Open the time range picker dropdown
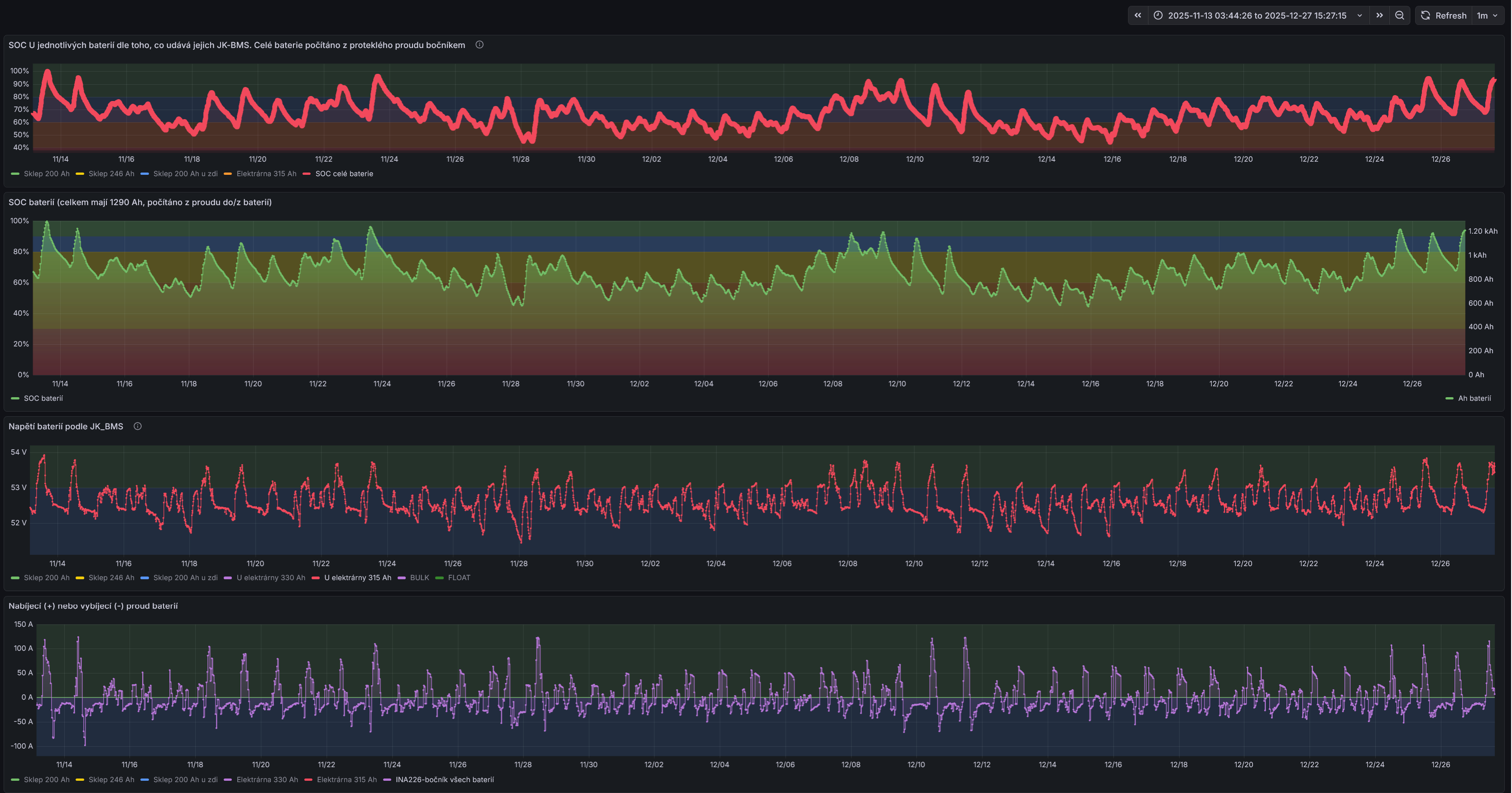This screenshot has height=793, width=1512. point(1257,16)
